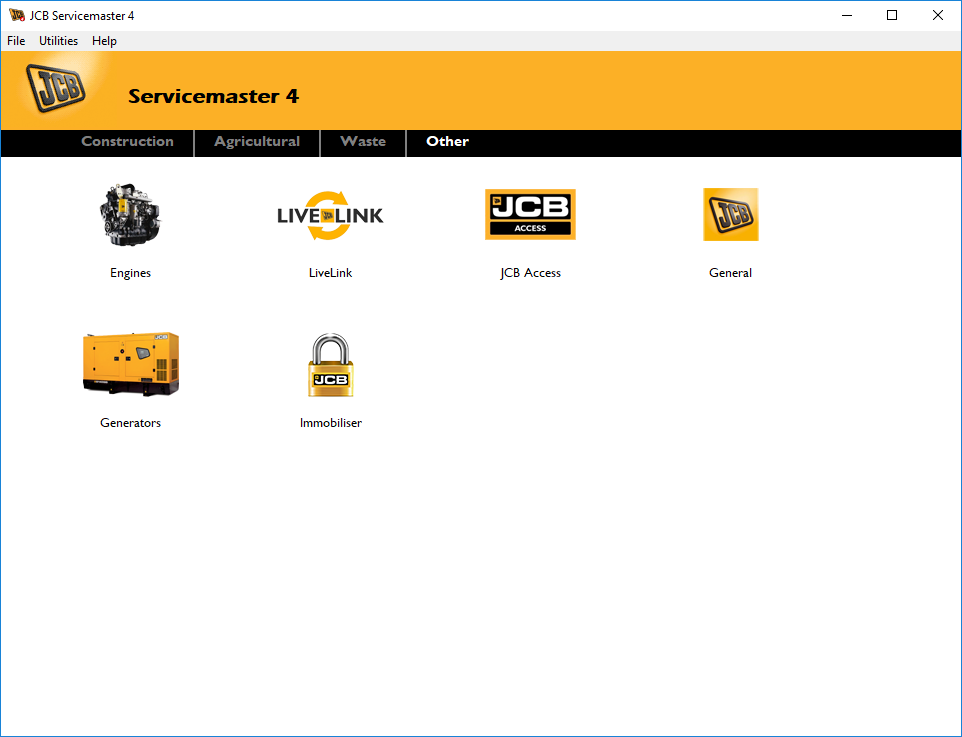Select the General JCB logo icon
This screenshot has height=737, width=962.
(x=730, y=214)
